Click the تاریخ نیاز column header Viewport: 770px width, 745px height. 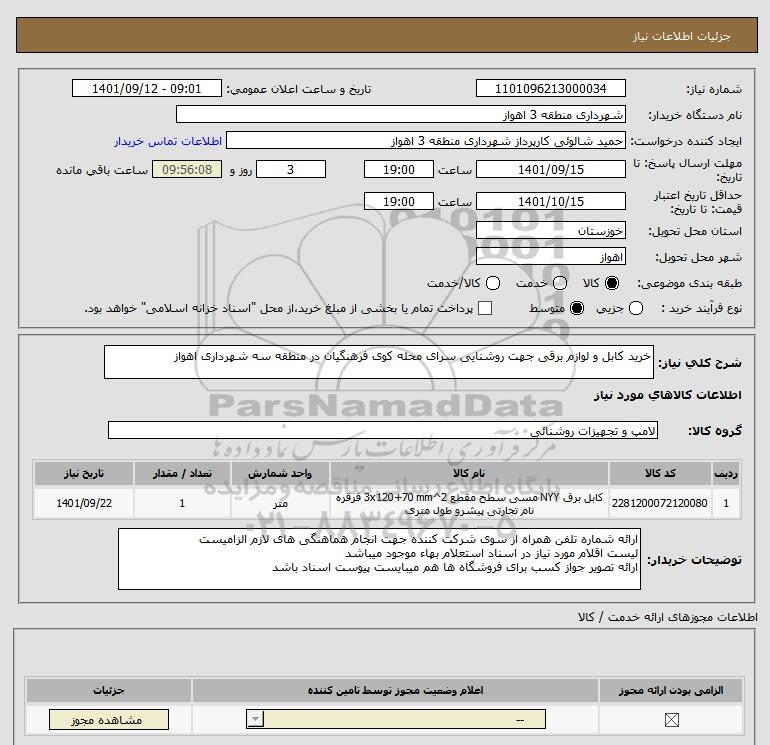pos(84,473)
